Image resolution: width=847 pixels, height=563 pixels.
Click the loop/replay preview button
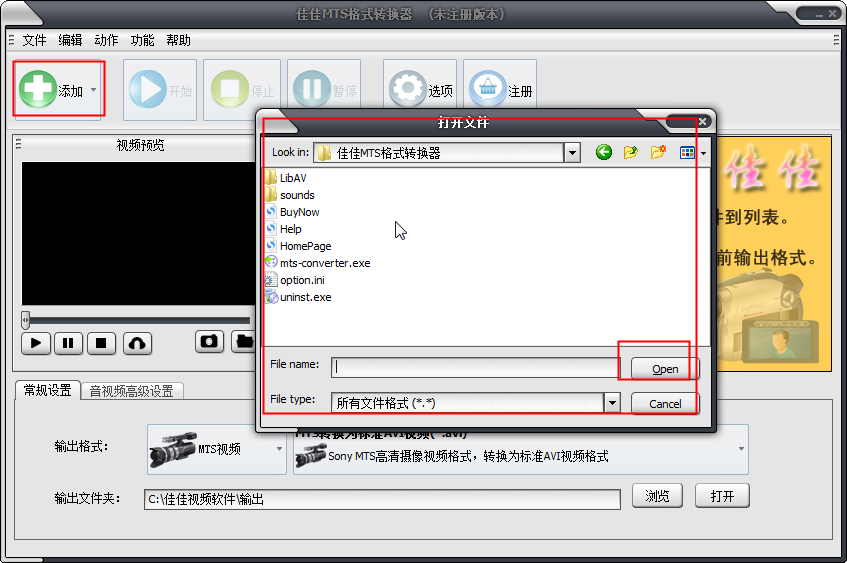tap(137, 343)
